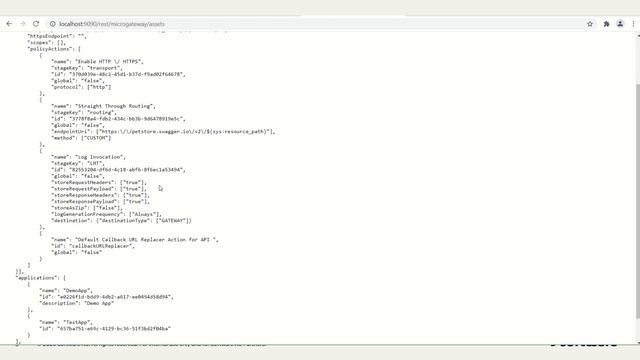Click the "logGenerationFrequency" Always line
Viewport: 640px width, 360px height.
(107, 214)
